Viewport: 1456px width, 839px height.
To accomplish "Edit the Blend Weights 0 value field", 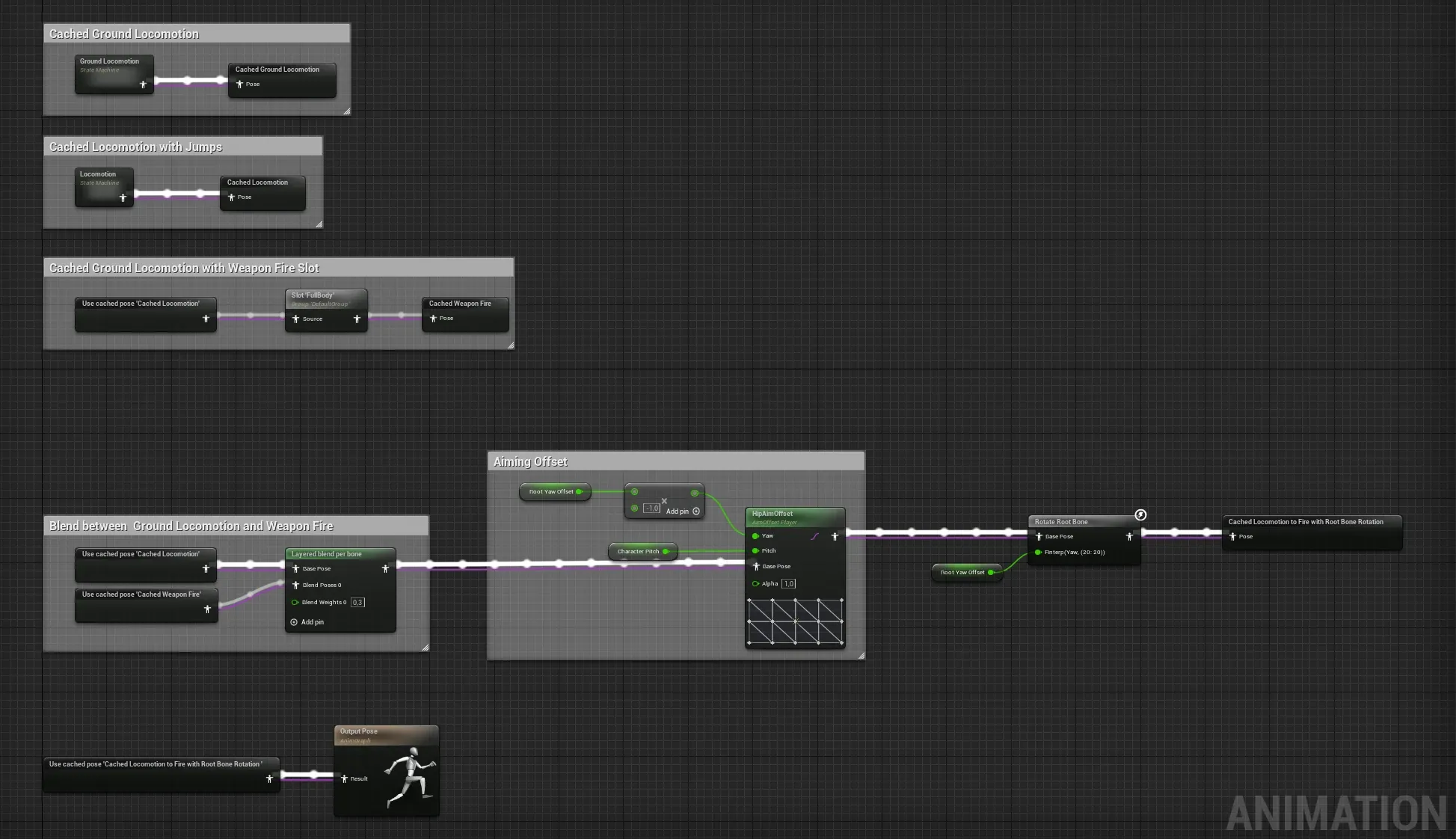I will pyautogui.click(x=357, y=602).
